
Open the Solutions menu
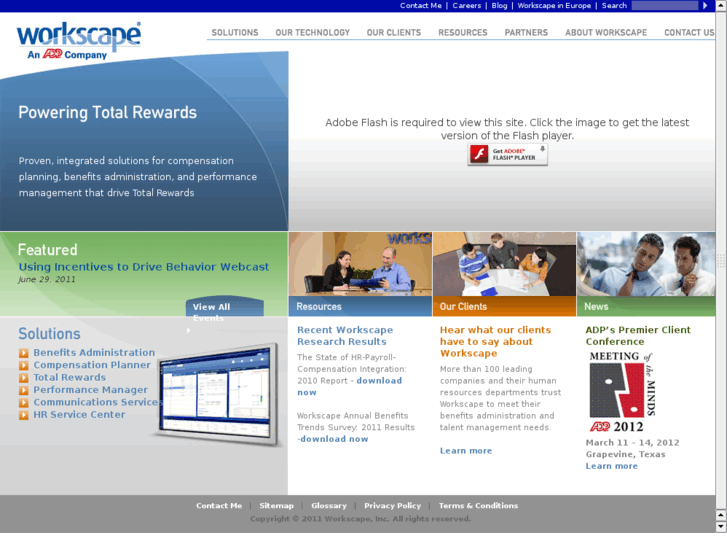tap(235, 32)
